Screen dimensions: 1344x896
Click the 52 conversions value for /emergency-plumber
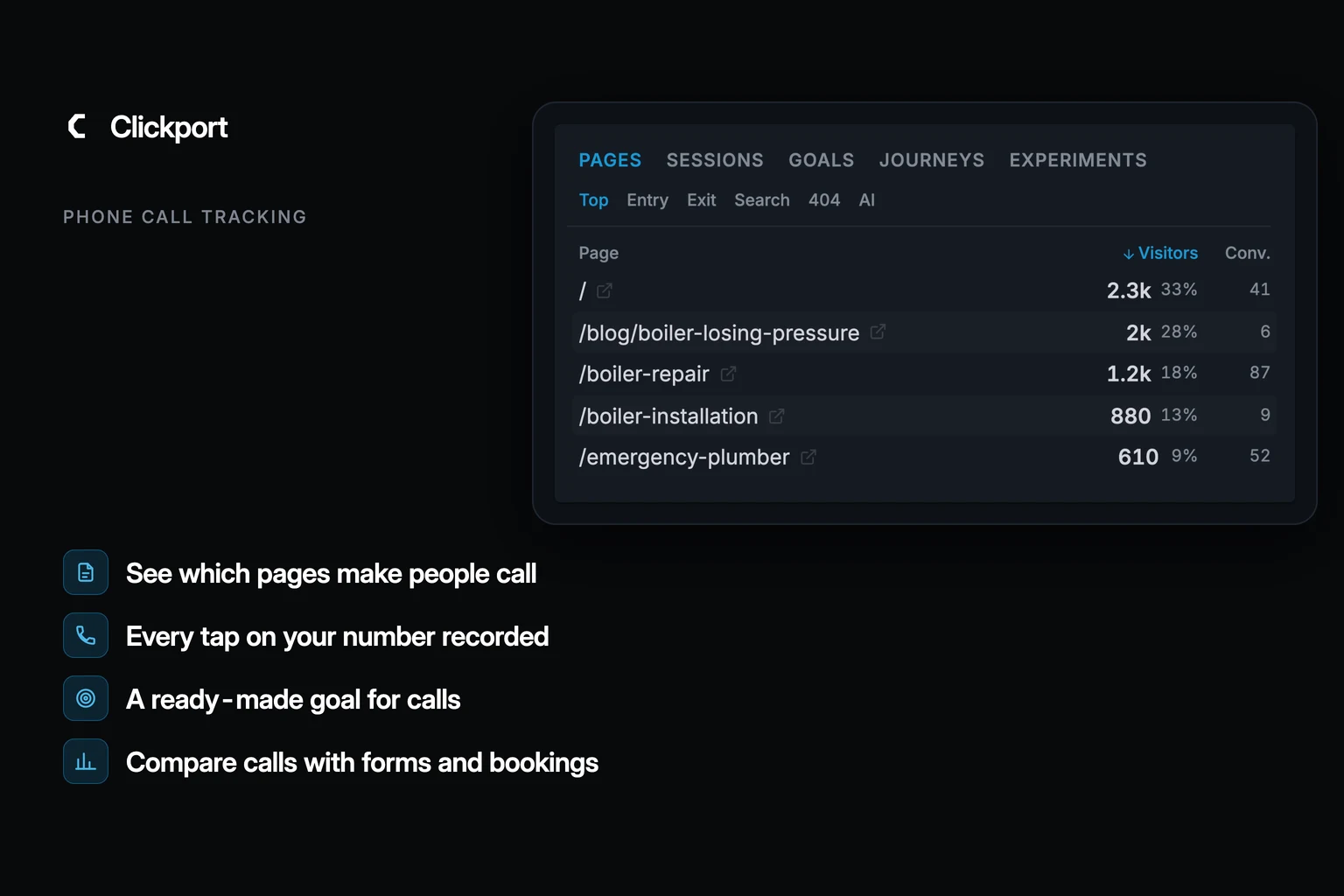(x=1260, y=456)
